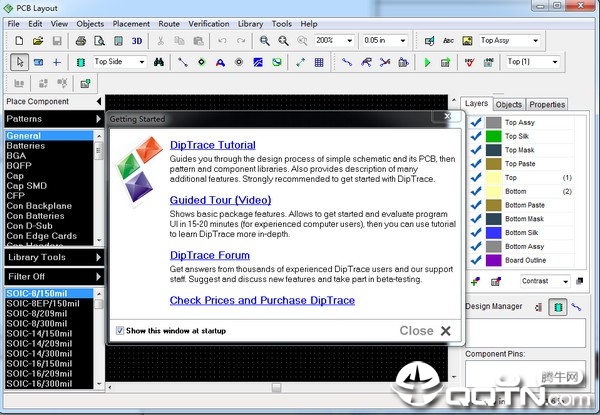Select the Place Dimension tool
This screenshot has width=600, height=415.
pos(300,62)
